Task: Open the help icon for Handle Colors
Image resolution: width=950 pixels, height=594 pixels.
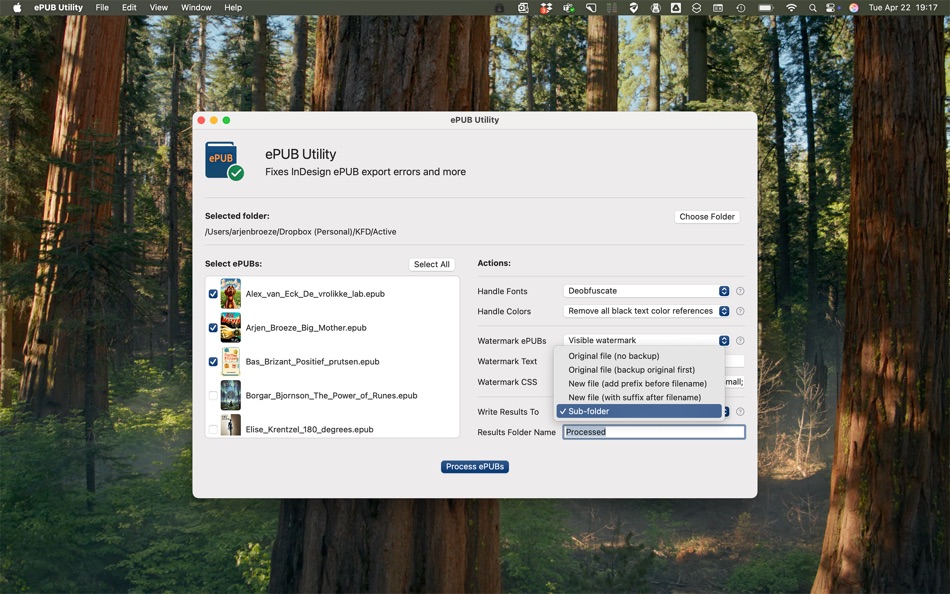Action: tap(740, 311)
